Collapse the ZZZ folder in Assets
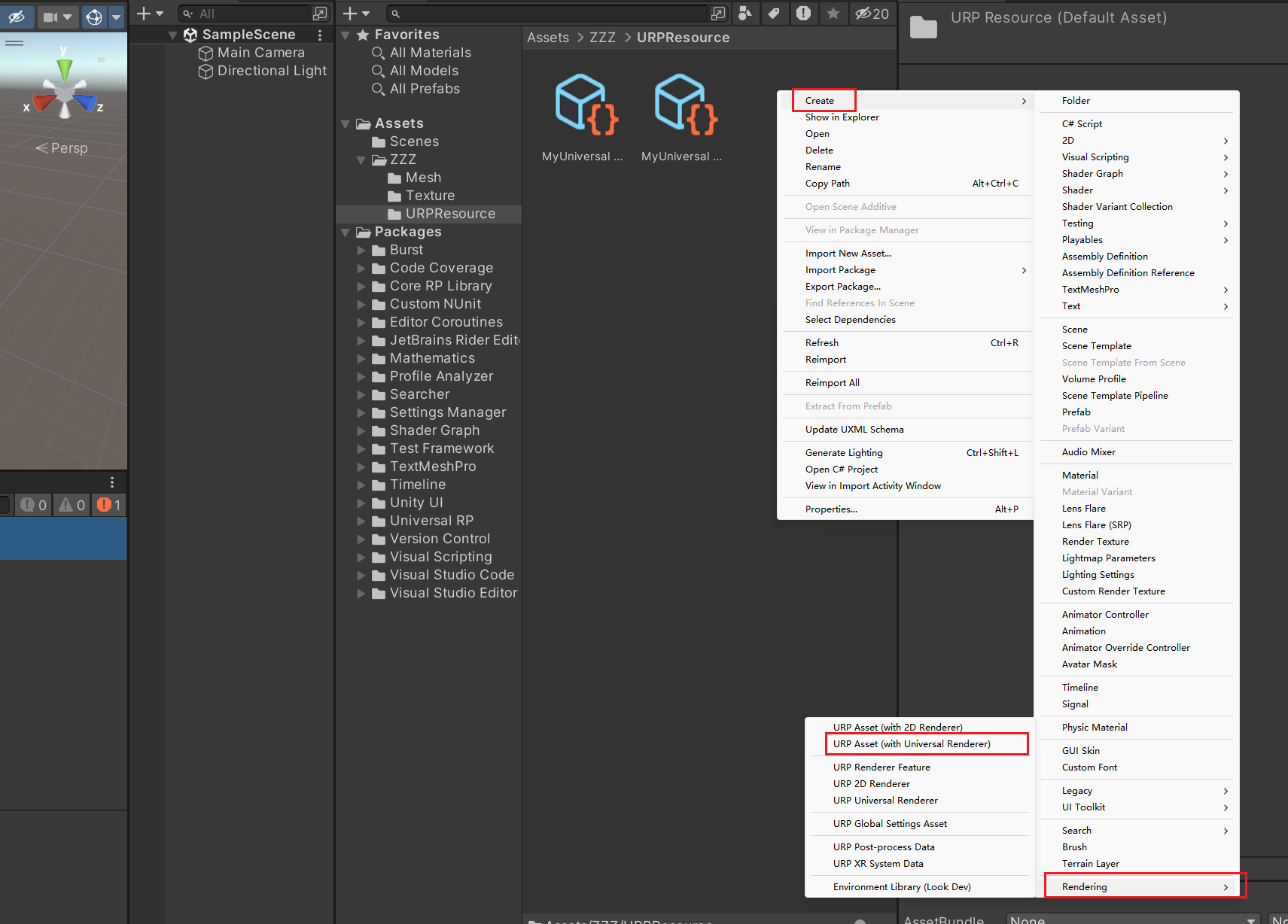Screen dimensions: 1288x924 (x=361, y=160)
